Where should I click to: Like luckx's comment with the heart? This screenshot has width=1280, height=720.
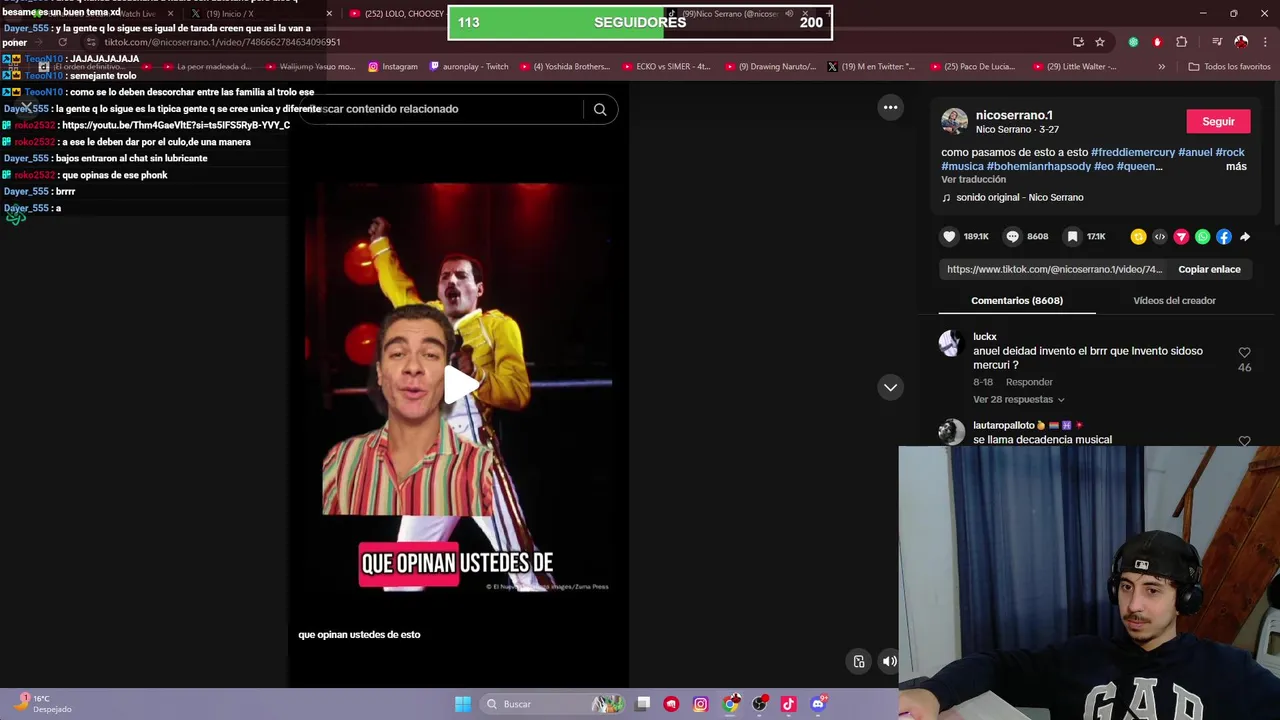[1244, 353]
